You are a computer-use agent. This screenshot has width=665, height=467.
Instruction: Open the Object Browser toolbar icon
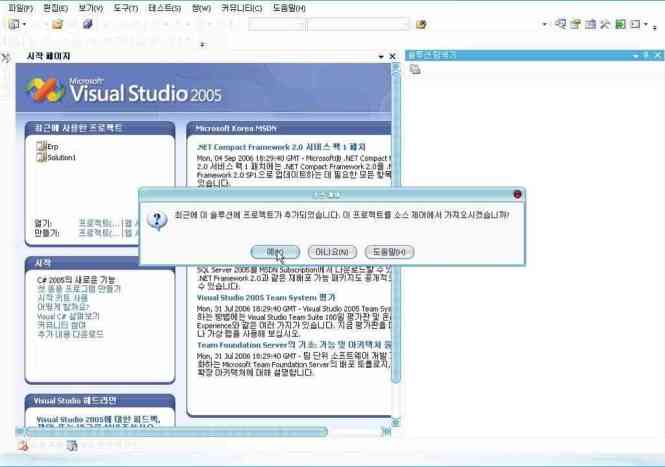coord(590,24)
